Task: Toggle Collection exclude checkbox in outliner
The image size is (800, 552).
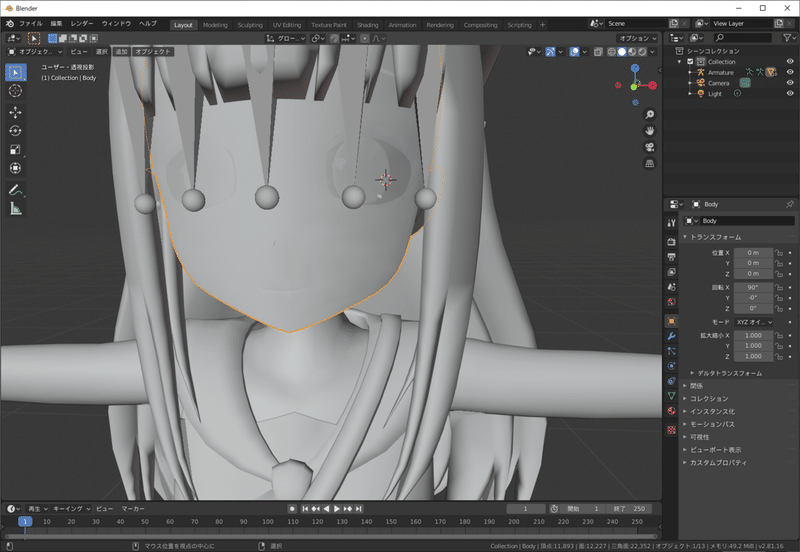Action: pyautogui.click(x=690, y=62)
